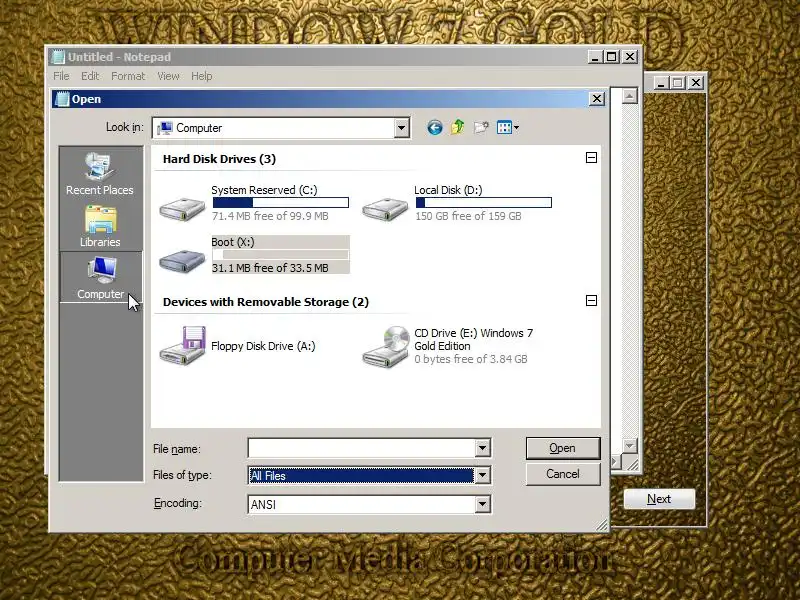The image size is (800, 600).
Task: Create a new folder using the toolbar icon
Action: [x=481, y=127]
